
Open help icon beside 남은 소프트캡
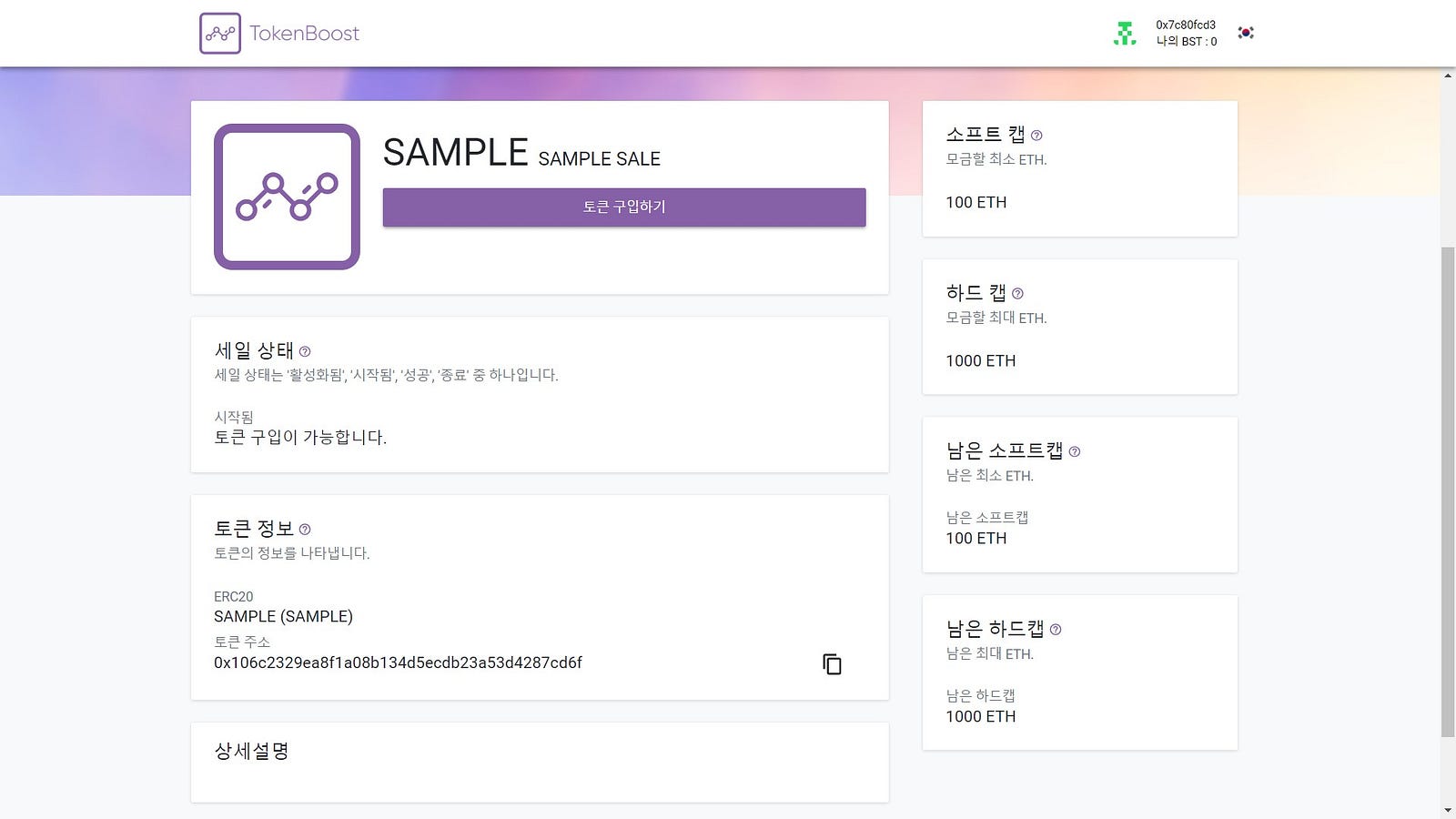tap(1075, 451)
